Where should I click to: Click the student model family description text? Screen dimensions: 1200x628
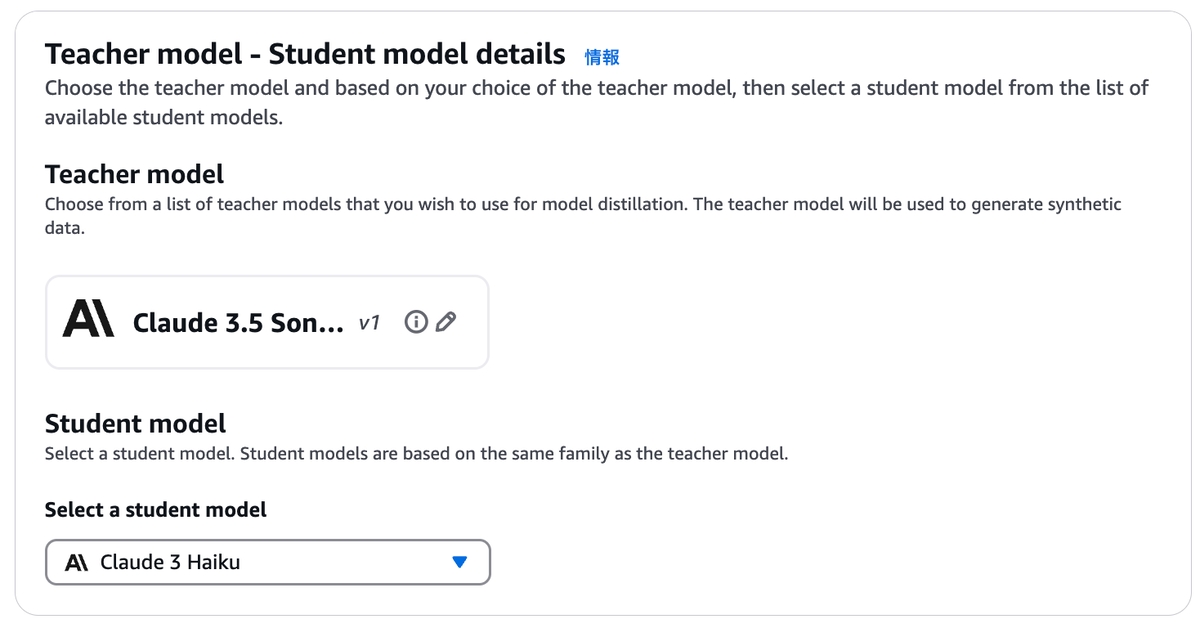pos(416,454)
